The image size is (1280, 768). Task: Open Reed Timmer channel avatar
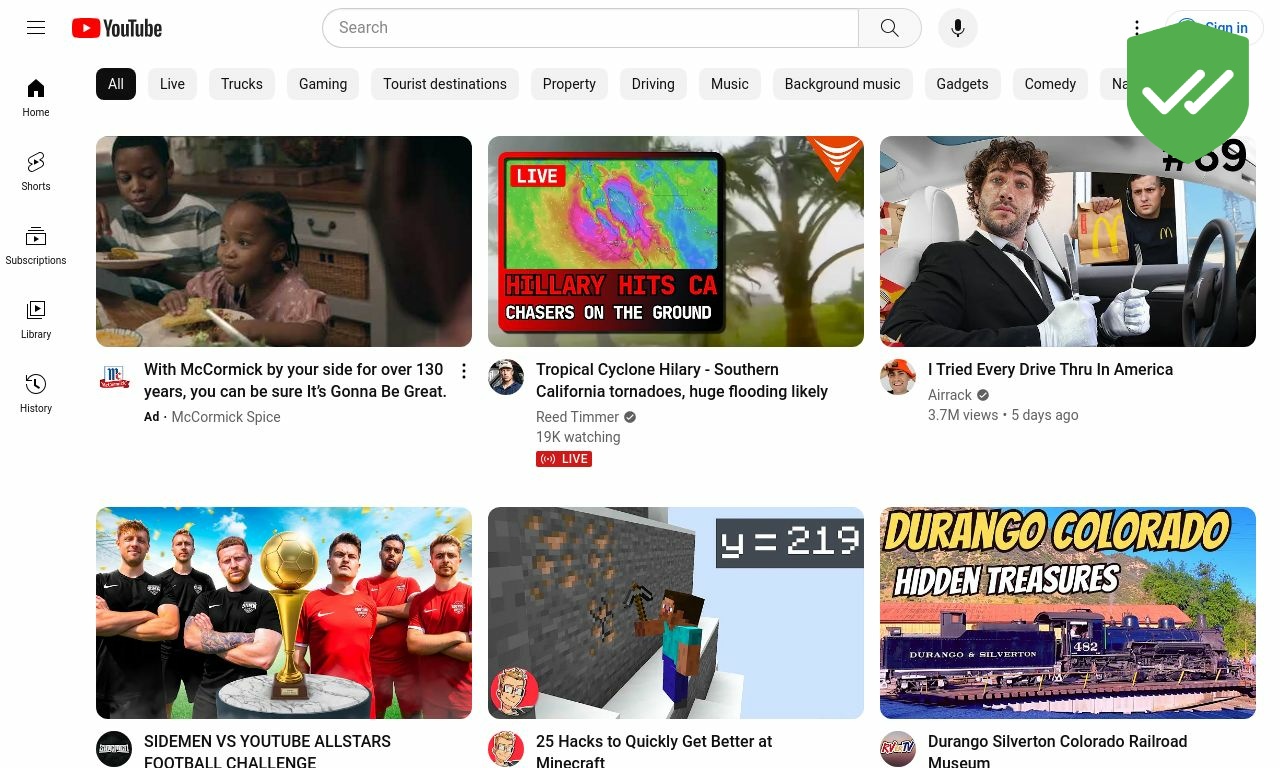(506, 377)
